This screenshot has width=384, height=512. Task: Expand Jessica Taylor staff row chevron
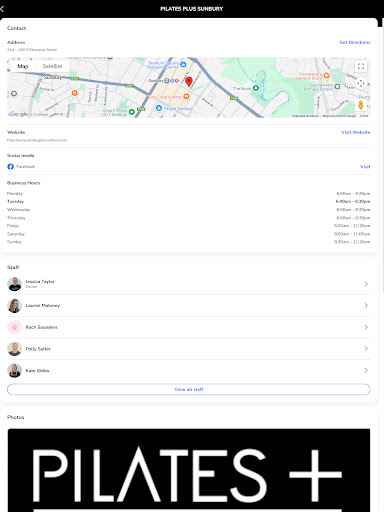click(x=366, y=284)
